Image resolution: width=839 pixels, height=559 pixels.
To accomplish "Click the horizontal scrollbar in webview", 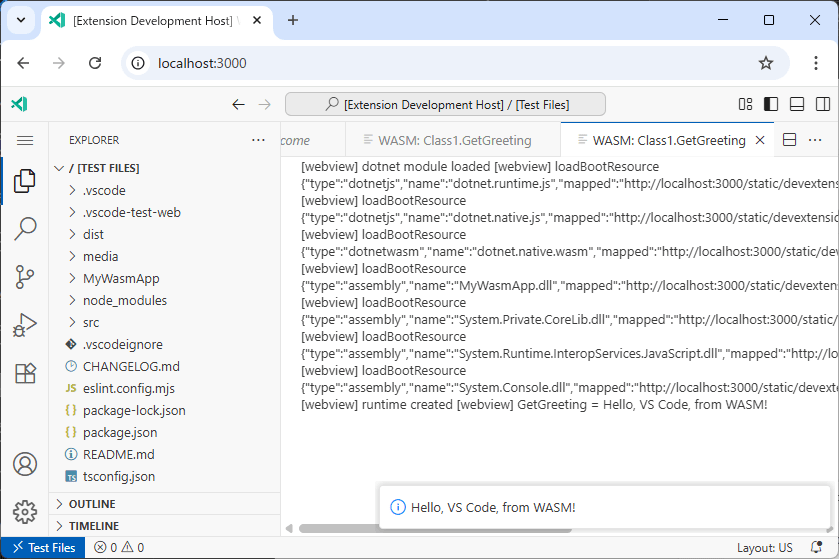I will 435,529.
